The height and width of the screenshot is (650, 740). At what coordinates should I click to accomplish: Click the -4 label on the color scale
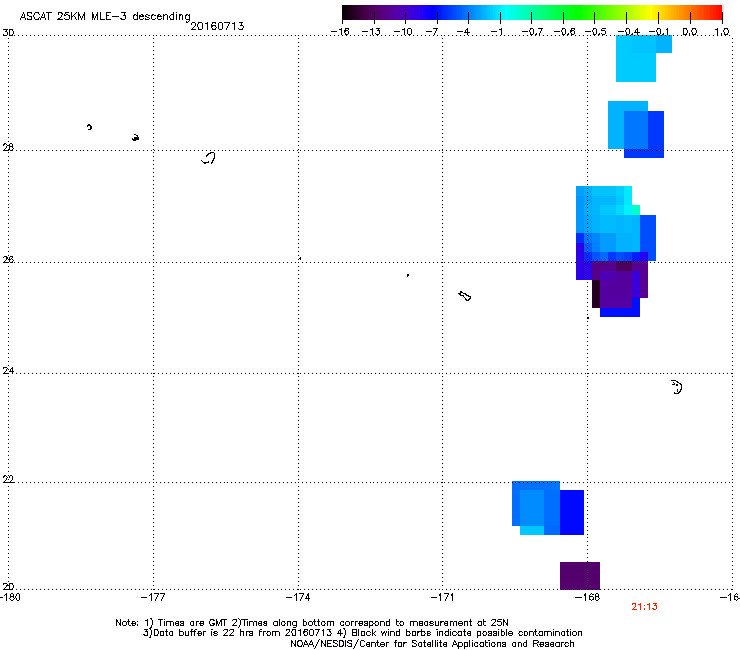click(463, 32)
